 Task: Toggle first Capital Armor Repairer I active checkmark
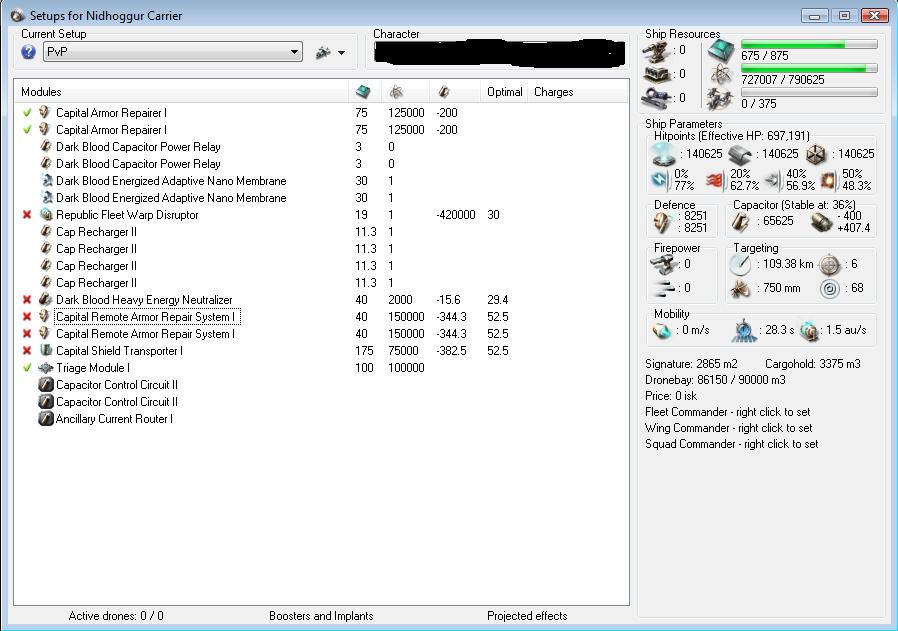pos(27,113)
